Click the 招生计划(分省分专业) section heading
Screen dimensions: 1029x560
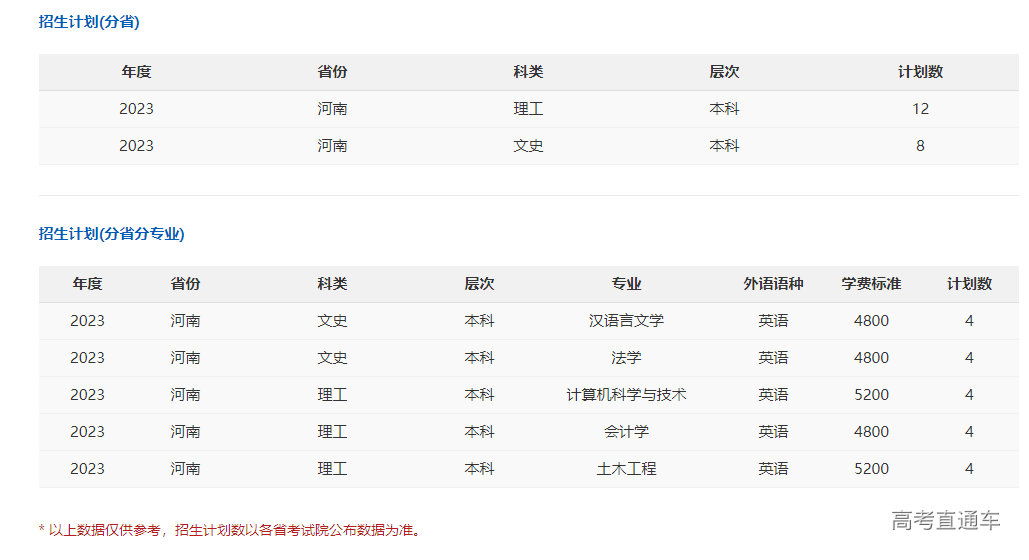(x=111, y=234)
